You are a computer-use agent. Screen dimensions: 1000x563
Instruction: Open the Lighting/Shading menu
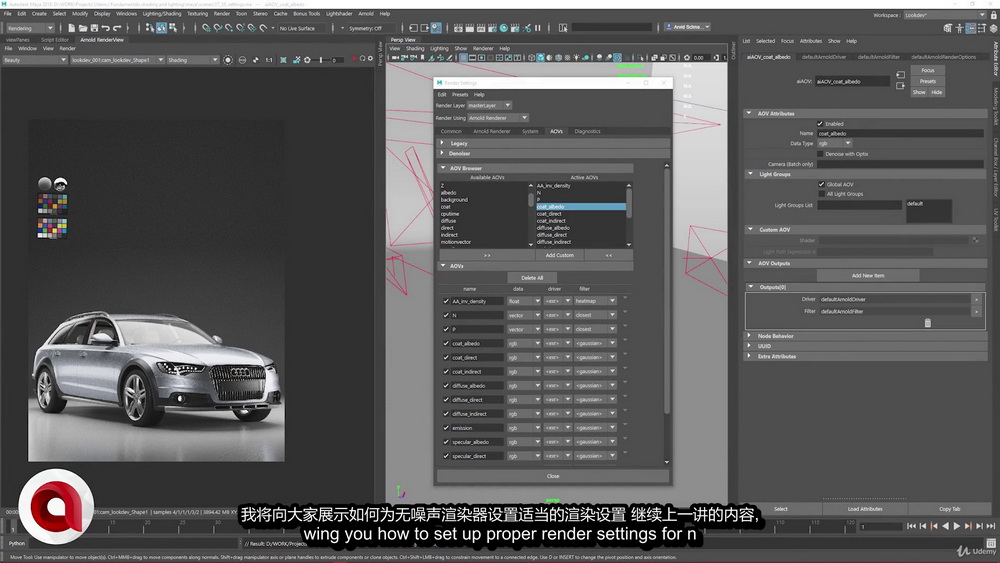tap(161, 13)
